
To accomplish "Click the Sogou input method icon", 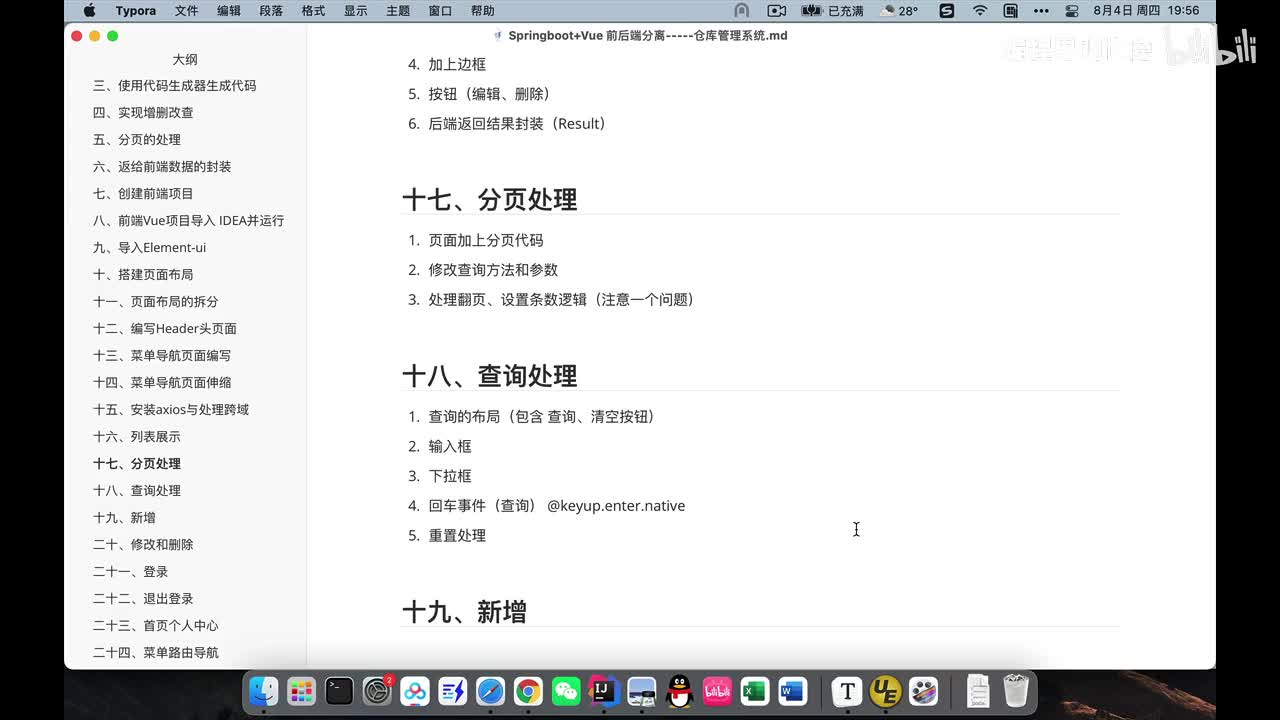I will (x=946, y=11).
